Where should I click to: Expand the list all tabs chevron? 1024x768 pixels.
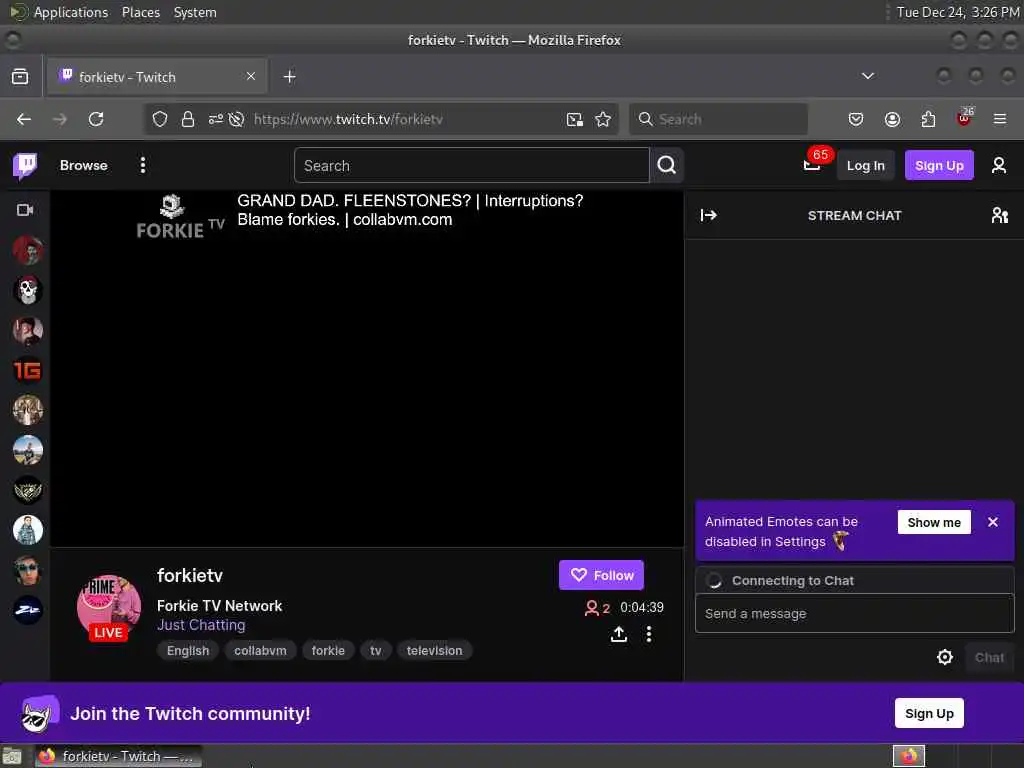click(x=867, y=76)
